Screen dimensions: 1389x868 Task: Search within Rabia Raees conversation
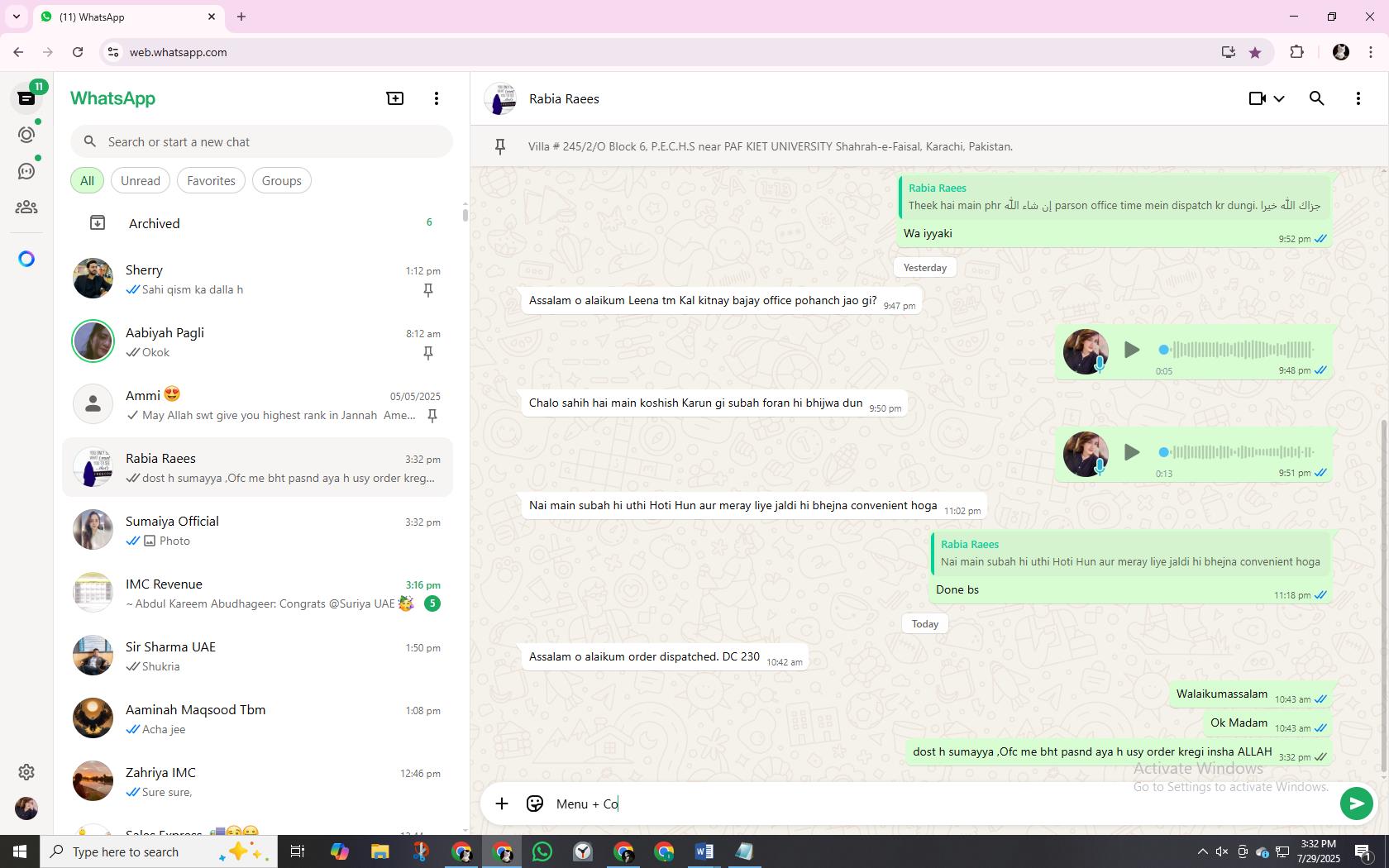pos(1317,98)
